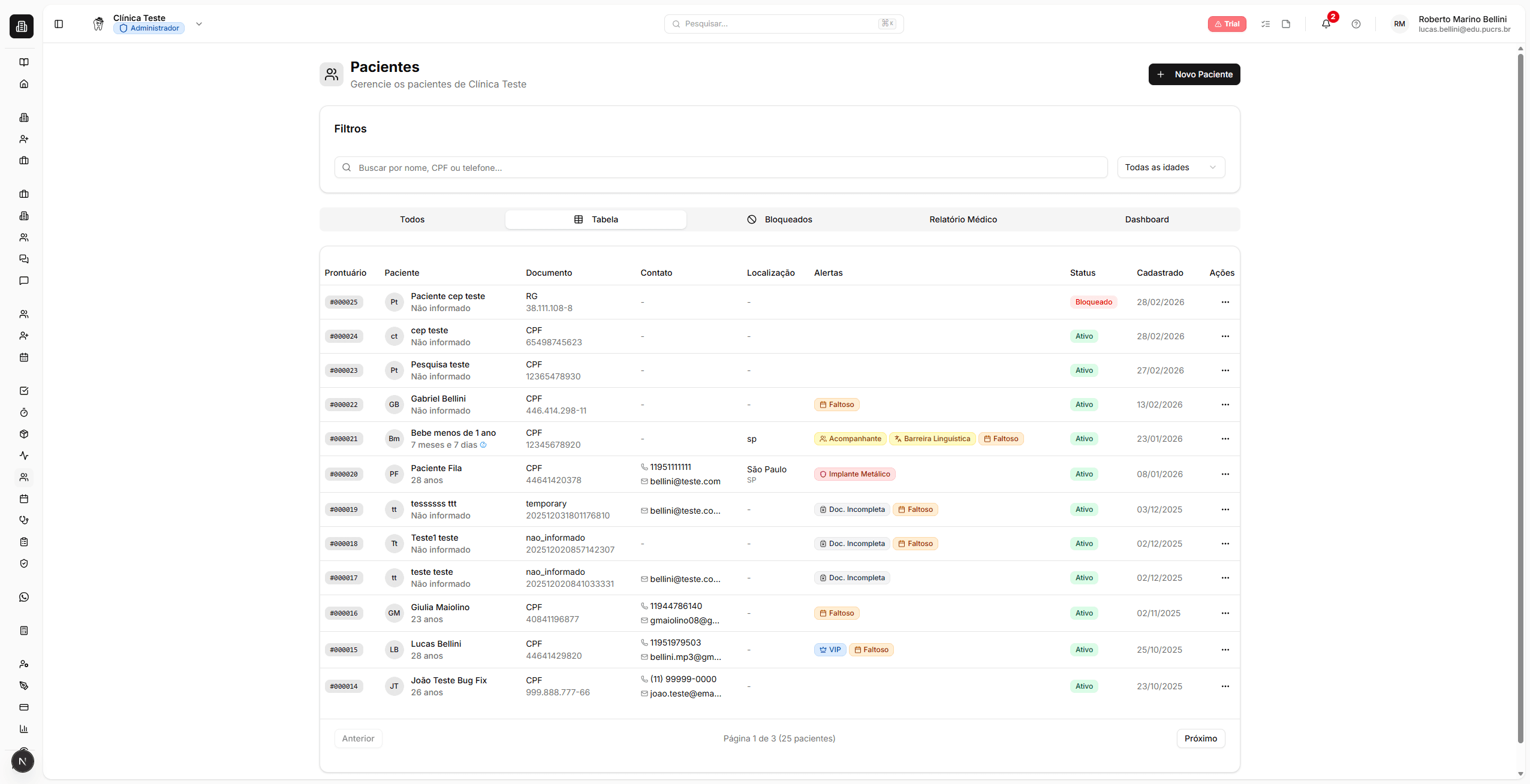
Task: Open actions menu for Lucas Bellini row
Action: 1225,650
